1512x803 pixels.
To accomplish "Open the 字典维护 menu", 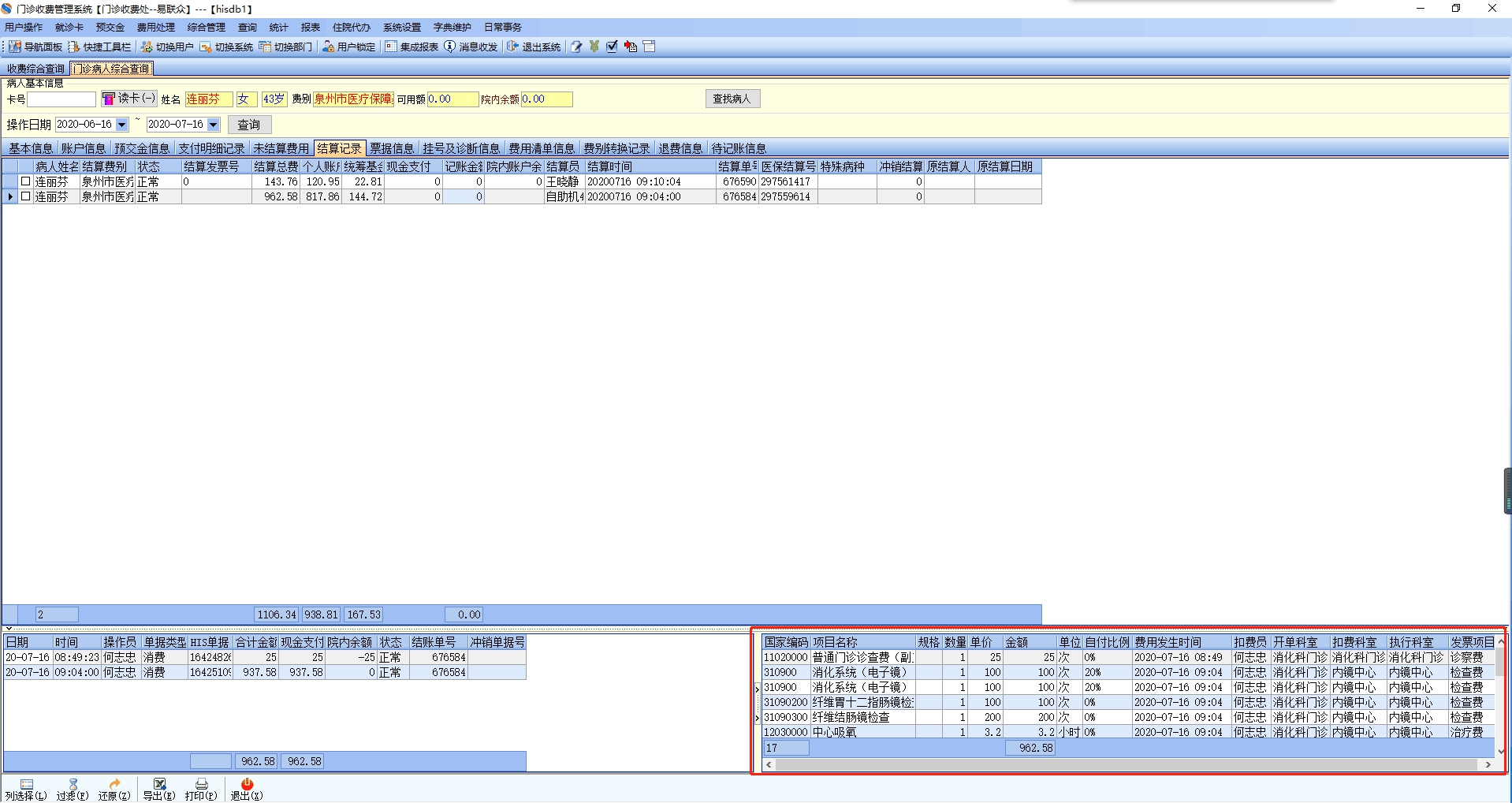I will [452, 28].
